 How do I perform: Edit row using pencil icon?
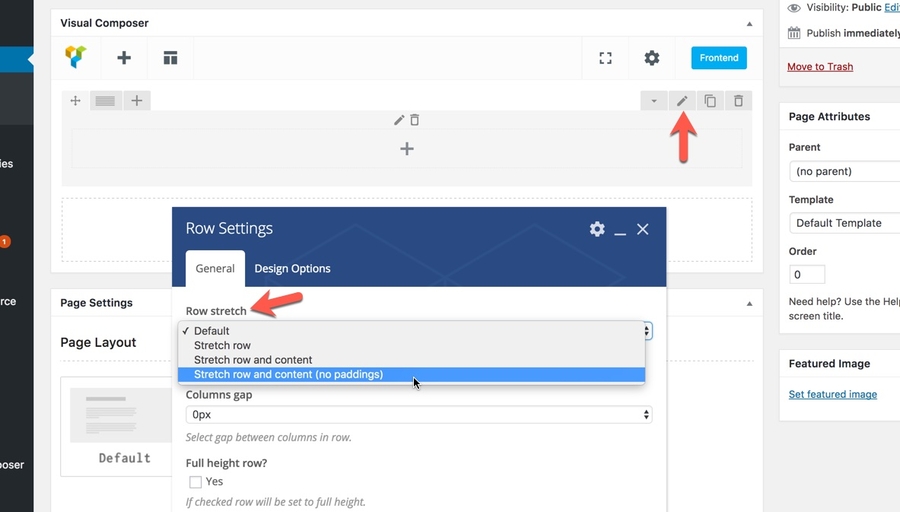(x=682, y=101)
